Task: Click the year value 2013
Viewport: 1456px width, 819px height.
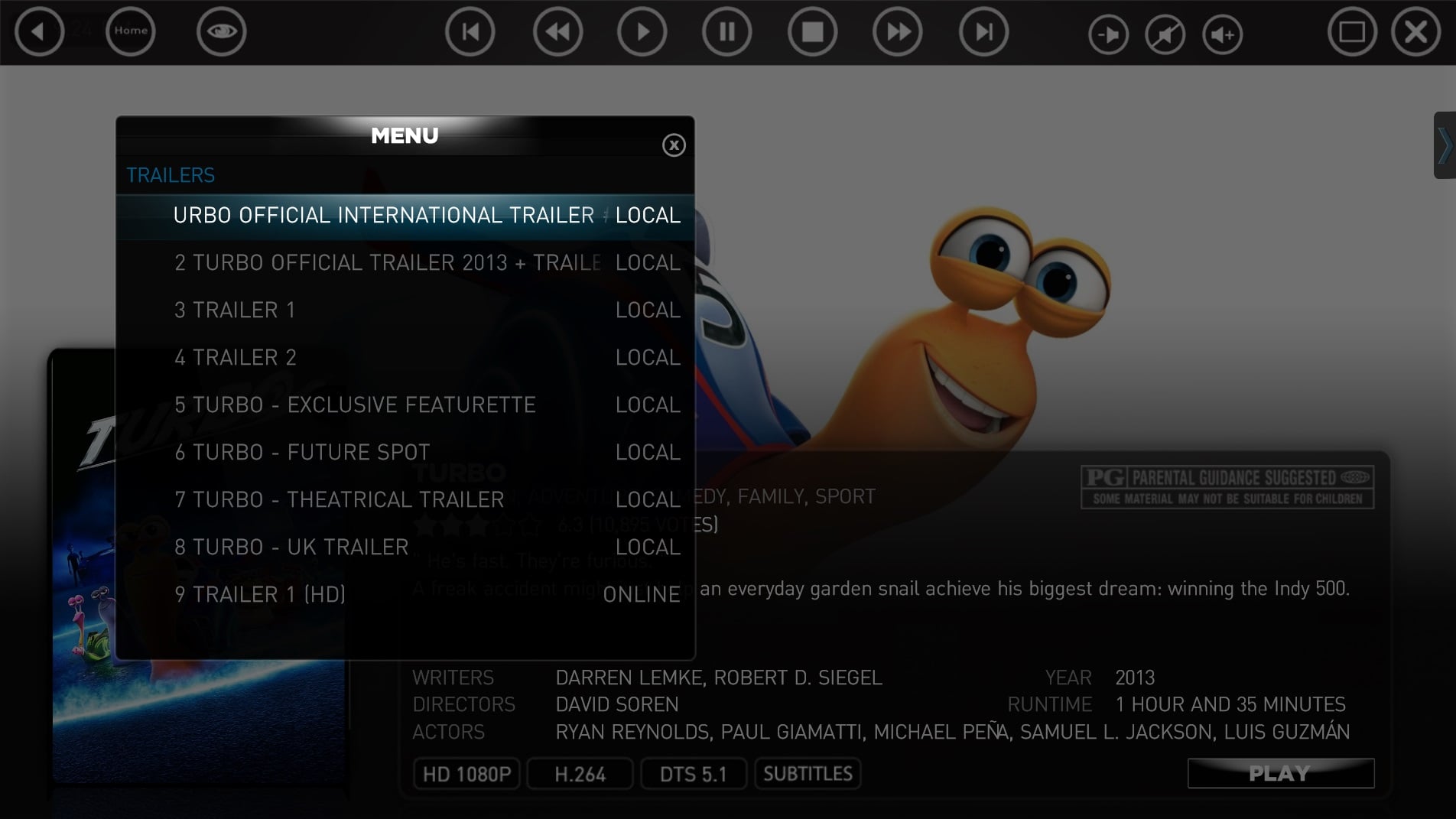Action: coord(1135,678)
